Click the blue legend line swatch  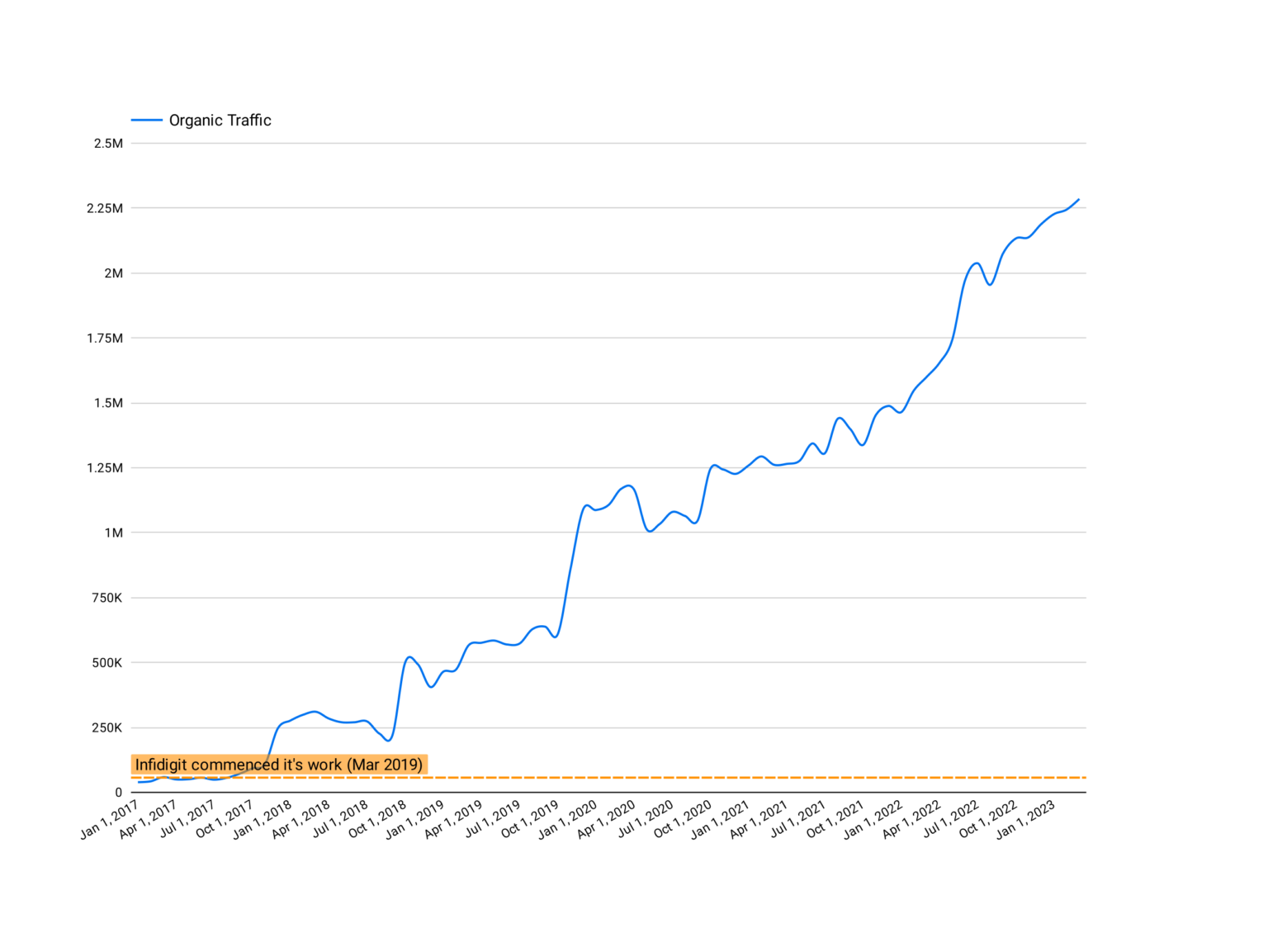147,121
